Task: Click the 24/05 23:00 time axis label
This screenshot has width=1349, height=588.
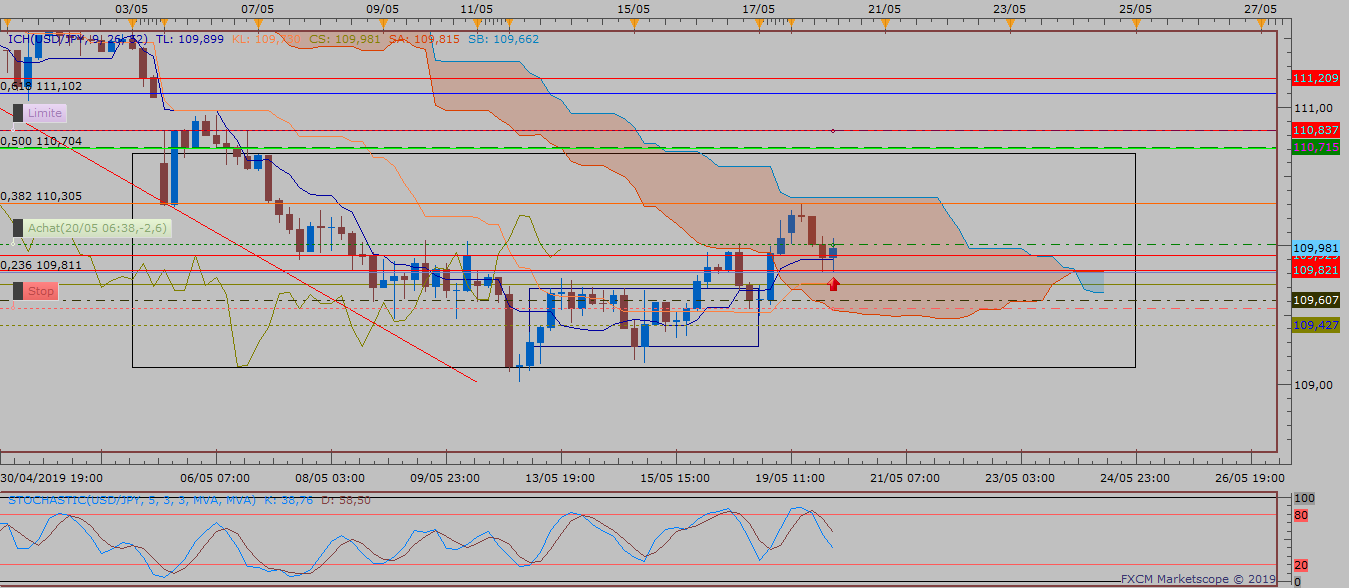Action: (x=1136, y=478)
